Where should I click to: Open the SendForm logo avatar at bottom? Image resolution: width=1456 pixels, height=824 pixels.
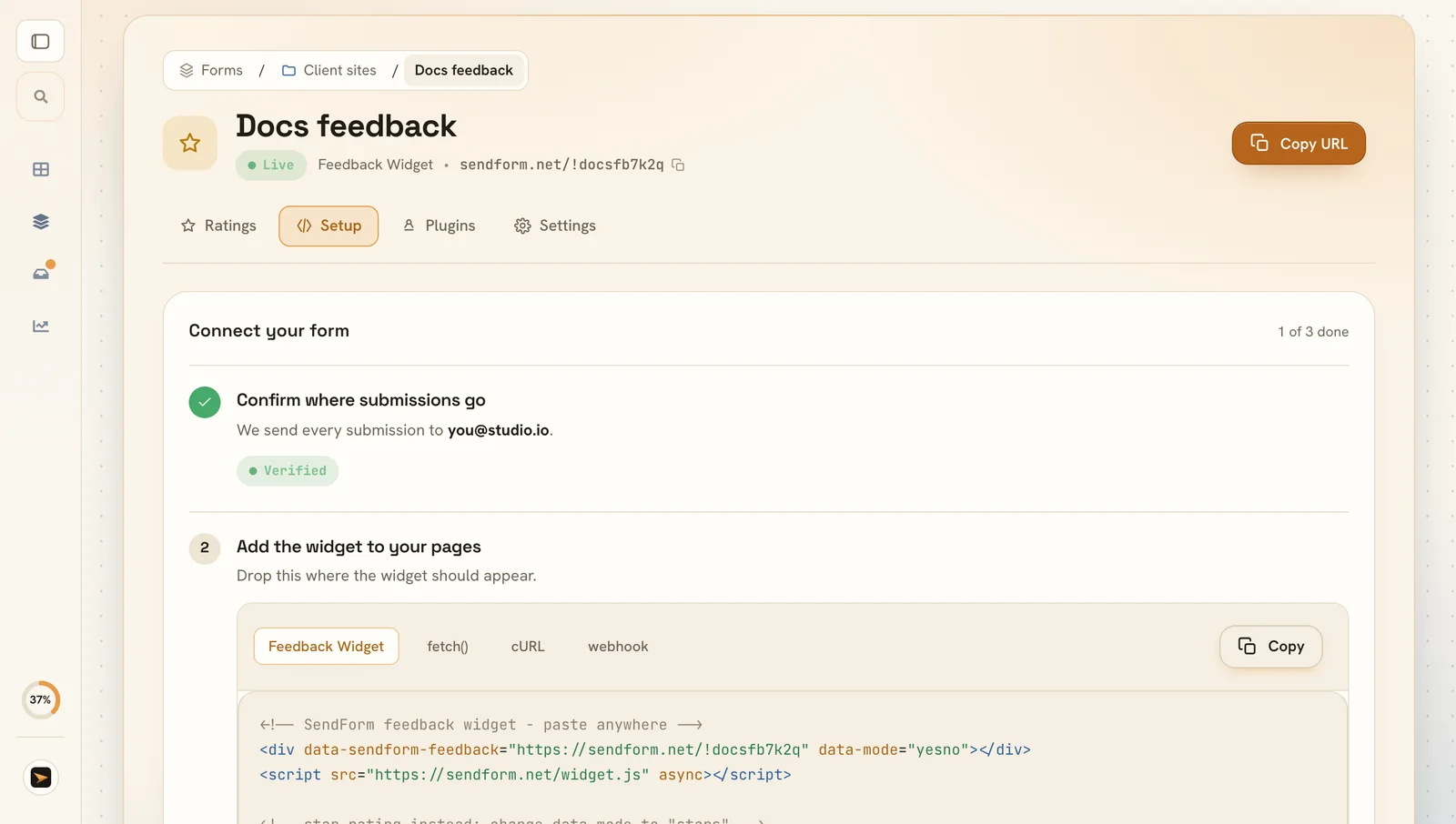41,778
